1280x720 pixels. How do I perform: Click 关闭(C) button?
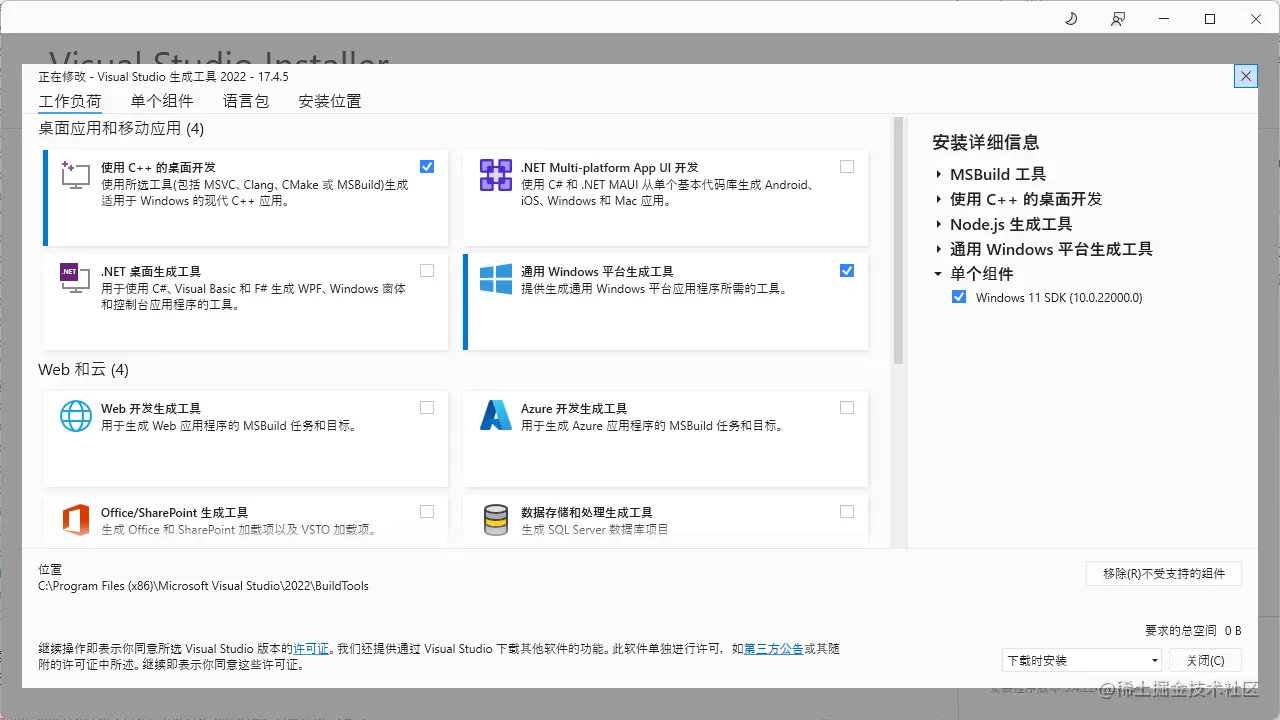coord(1205,660)
